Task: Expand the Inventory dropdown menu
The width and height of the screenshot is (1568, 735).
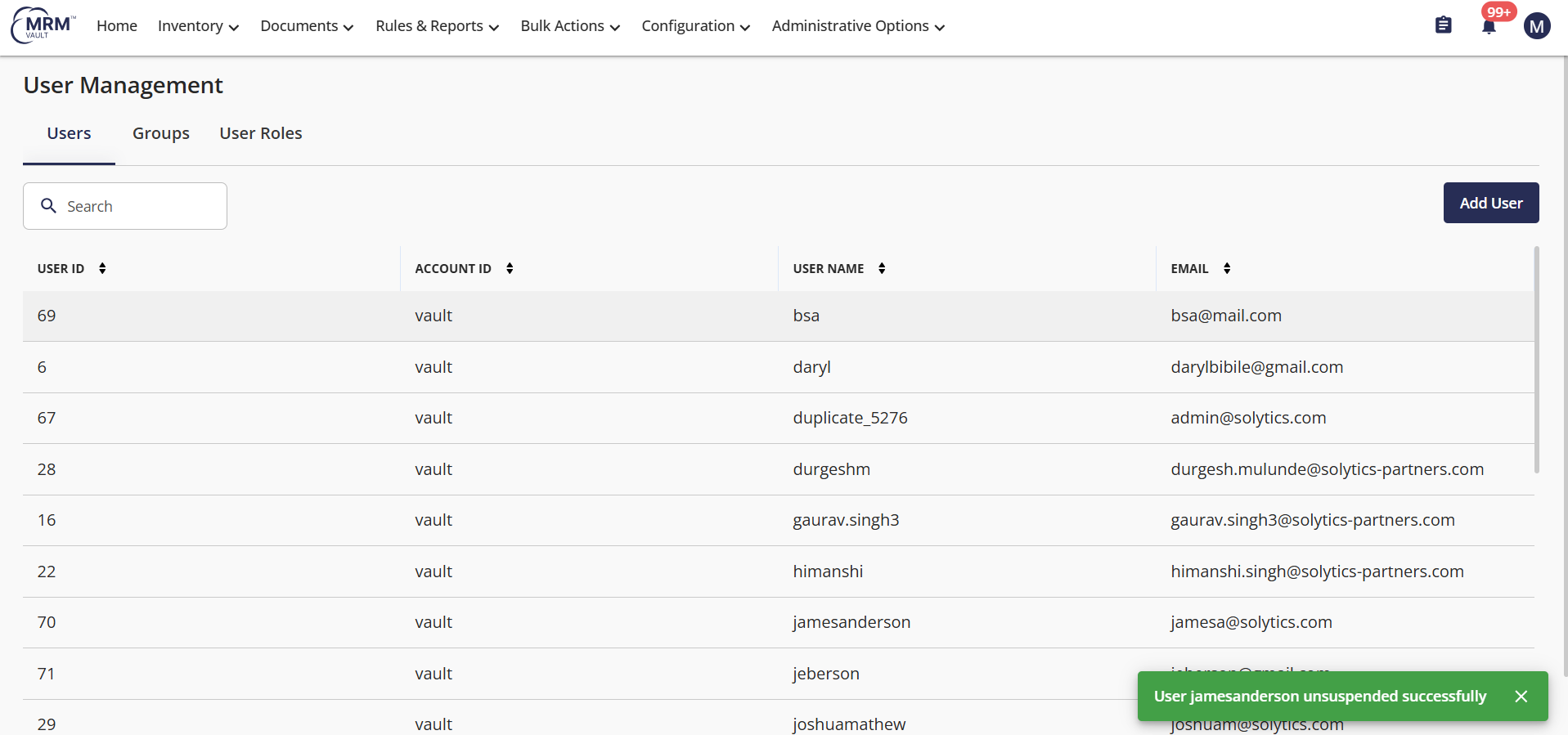Action: coord(198,26)
